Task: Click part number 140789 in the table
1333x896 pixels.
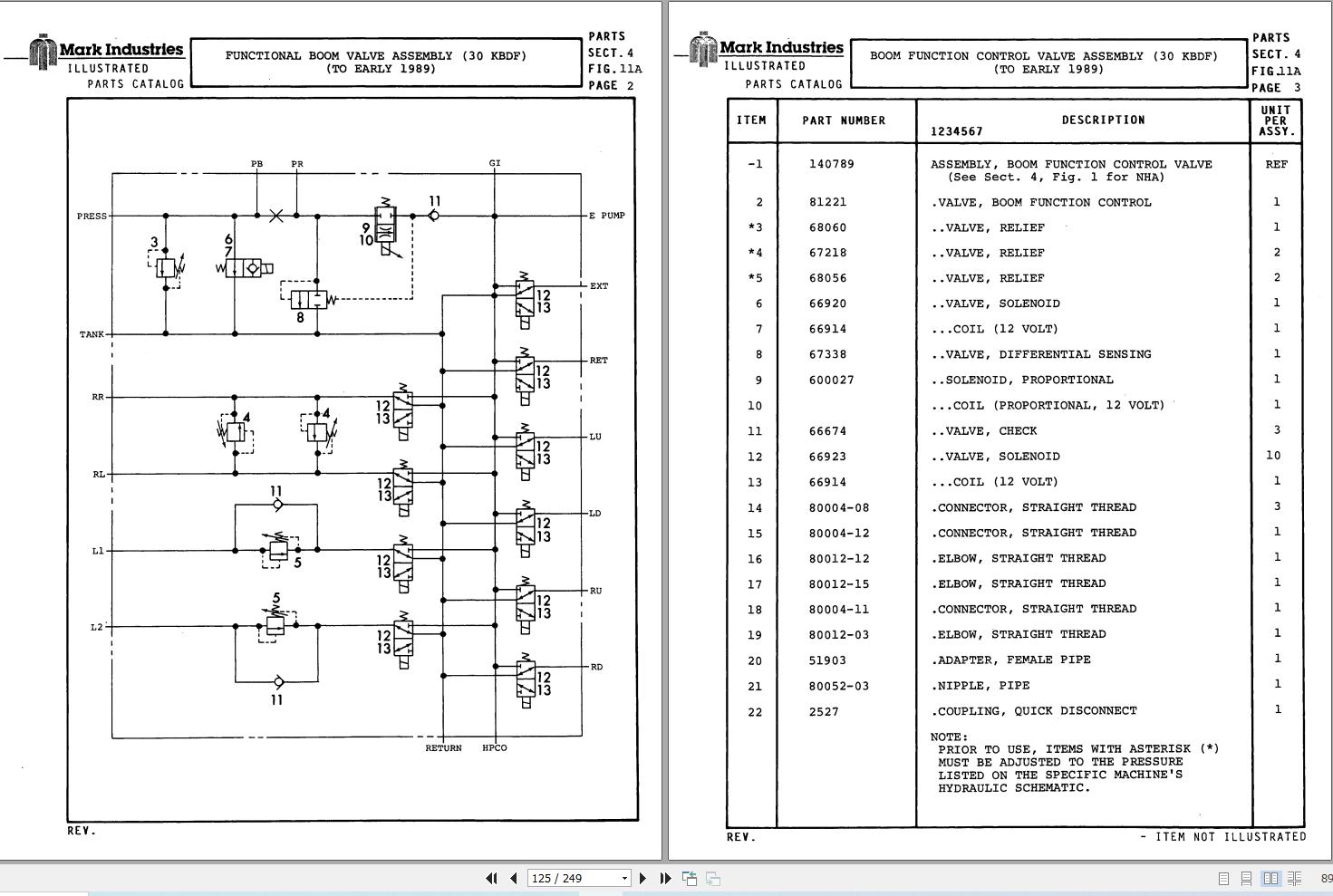Action: click(x=831, y=164)
